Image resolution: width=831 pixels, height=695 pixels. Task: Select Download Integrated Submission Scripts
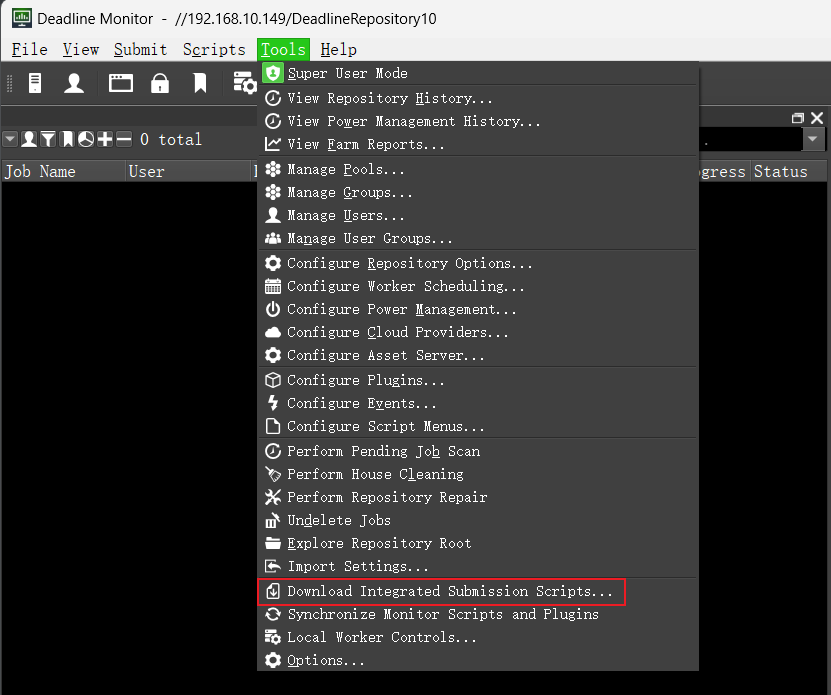pyautogui.click(x=441, y=592)
